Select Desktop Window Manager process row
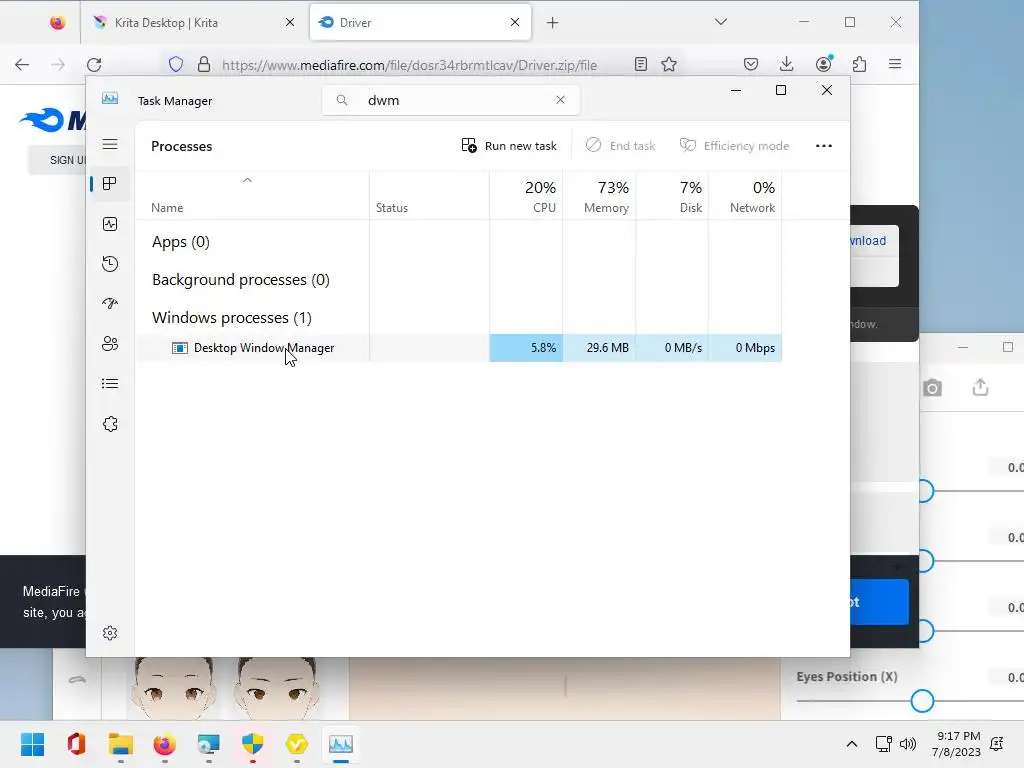Screen dimensions: 1024x768 pyautogui.click(x=458, y=348)
